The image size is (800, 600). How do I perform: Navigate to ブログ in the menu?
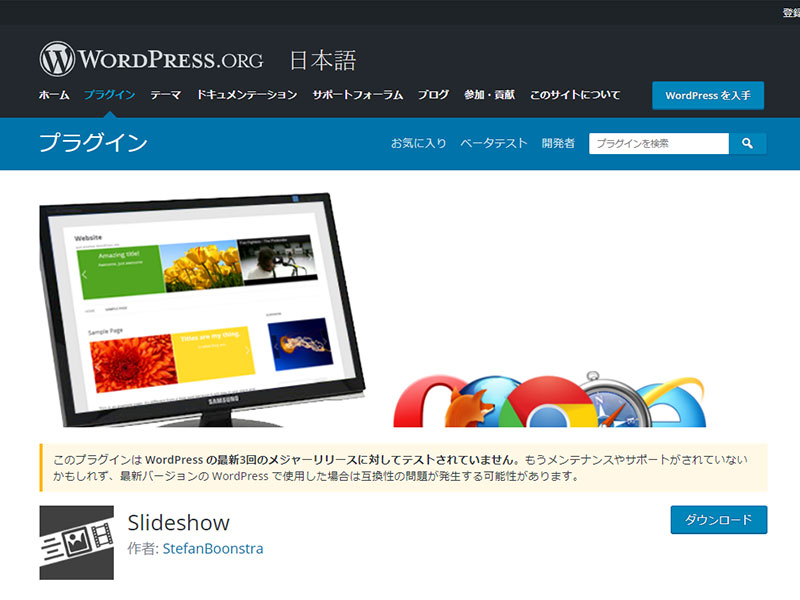point(433,95)
